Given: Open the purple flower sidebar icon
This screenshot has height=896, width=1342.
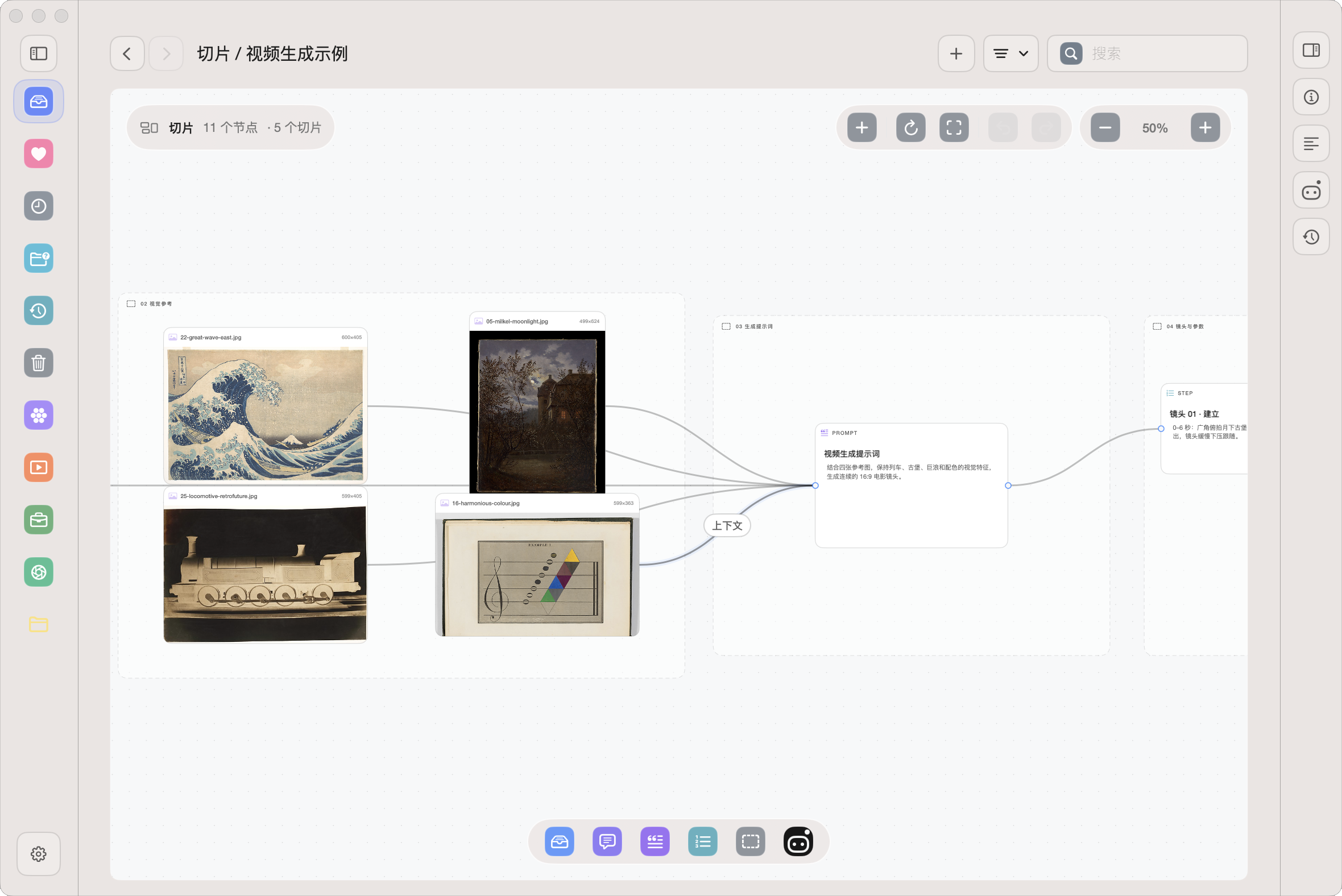Looking at the screenshot, I should point(38,416).
